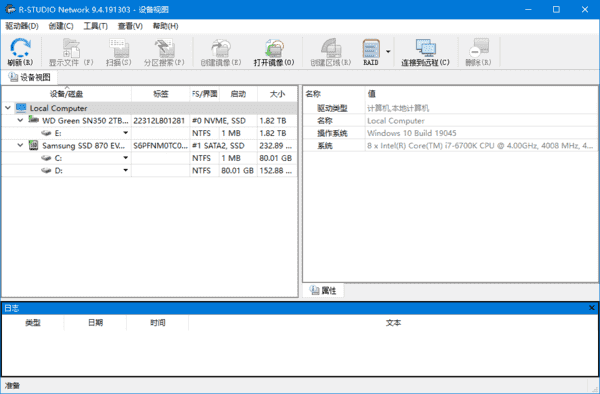The height and width of the screenshot is (394, 600).
Task: Close the 日志 log panel
Action: (x=592, y=308)
